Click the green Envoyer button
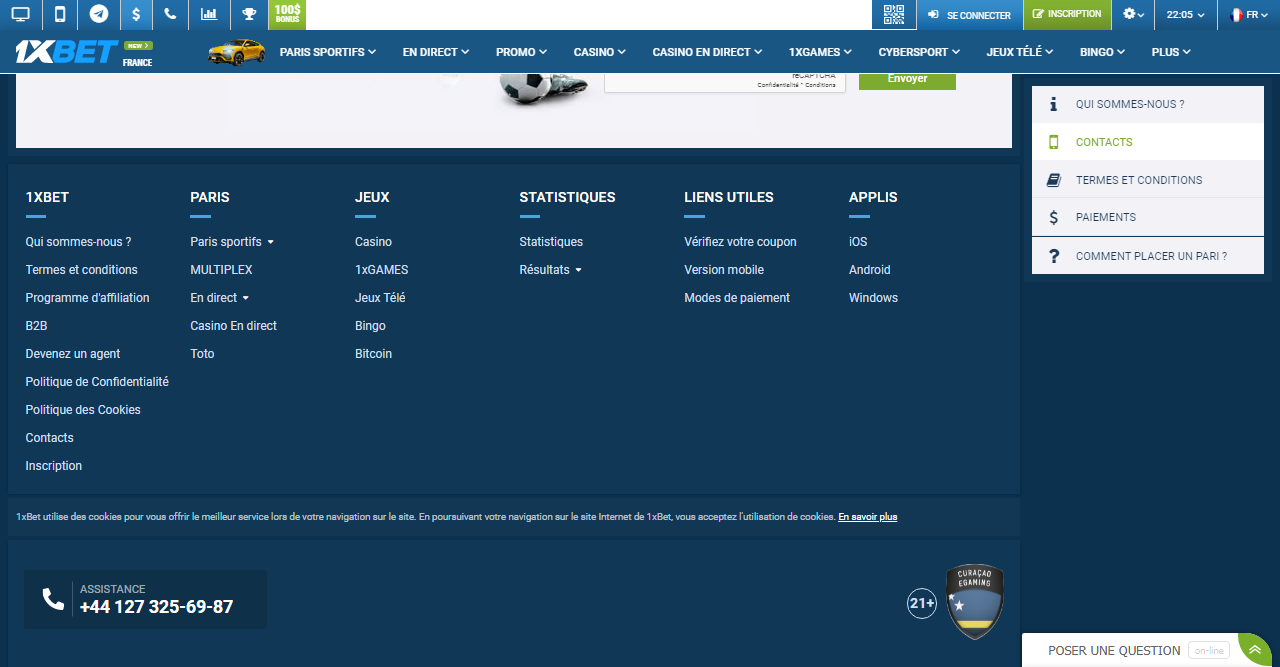The image size is (1280, 667). [907, 79]
